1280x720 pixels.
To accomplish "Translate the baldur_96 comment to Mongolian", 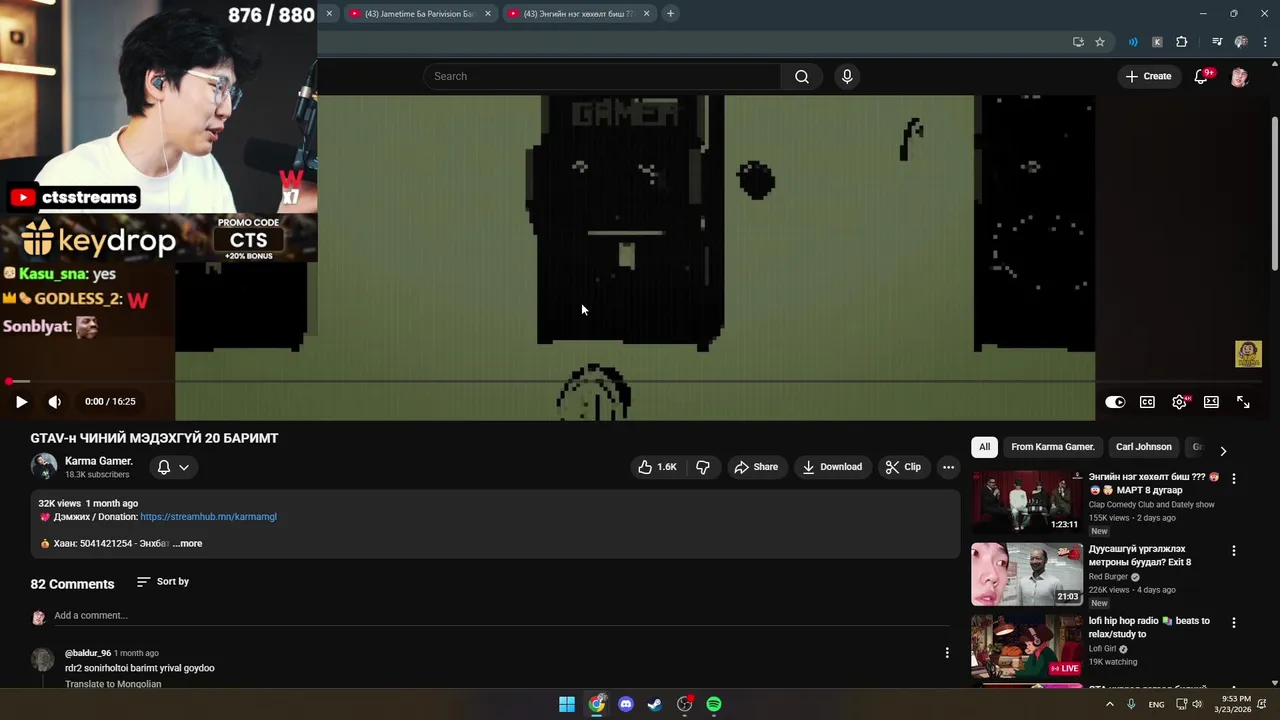I will (x=113, y=685).
